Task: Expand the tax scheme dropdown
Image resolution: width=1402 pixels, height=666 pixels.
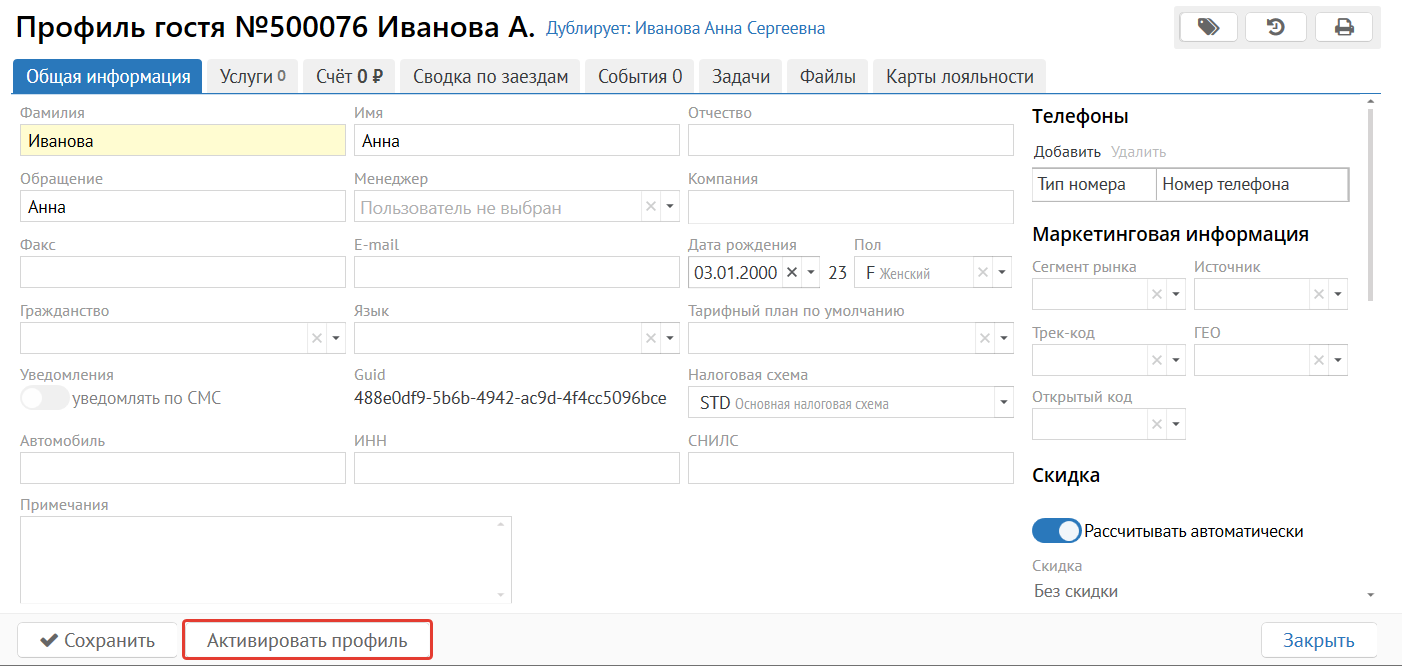Action: pos(1002,404)
